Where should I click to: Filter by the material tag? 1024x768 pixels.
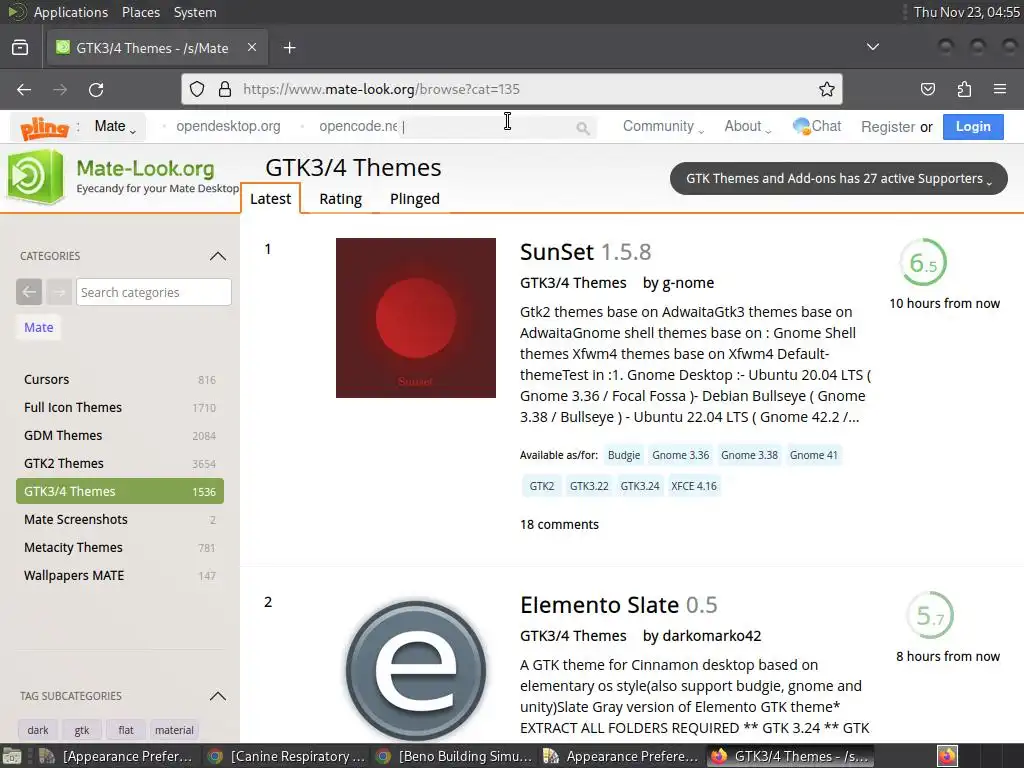coord(174,730)
